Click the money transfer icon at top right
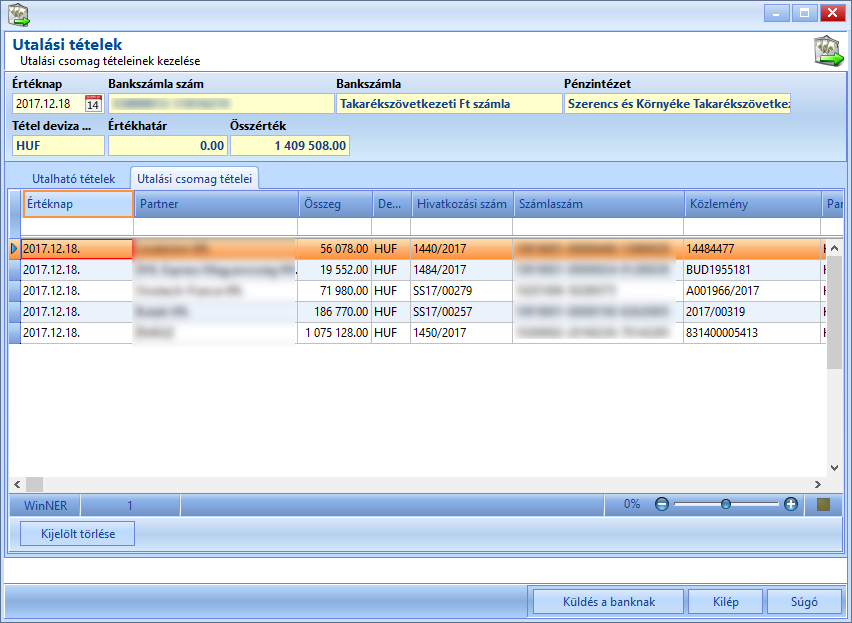The image size is (852, 623). pos(829,52)
